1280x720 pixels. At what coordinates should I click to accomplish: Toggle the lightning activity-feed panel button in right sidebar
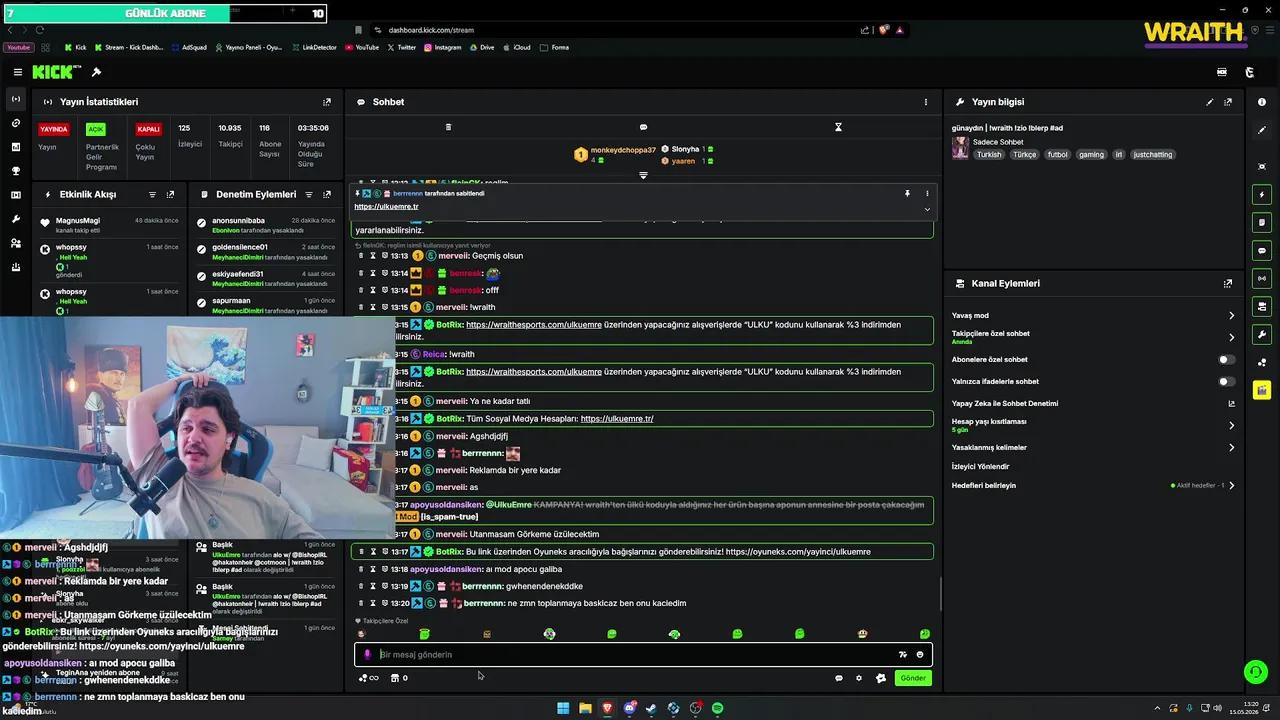coord(1262,195)
